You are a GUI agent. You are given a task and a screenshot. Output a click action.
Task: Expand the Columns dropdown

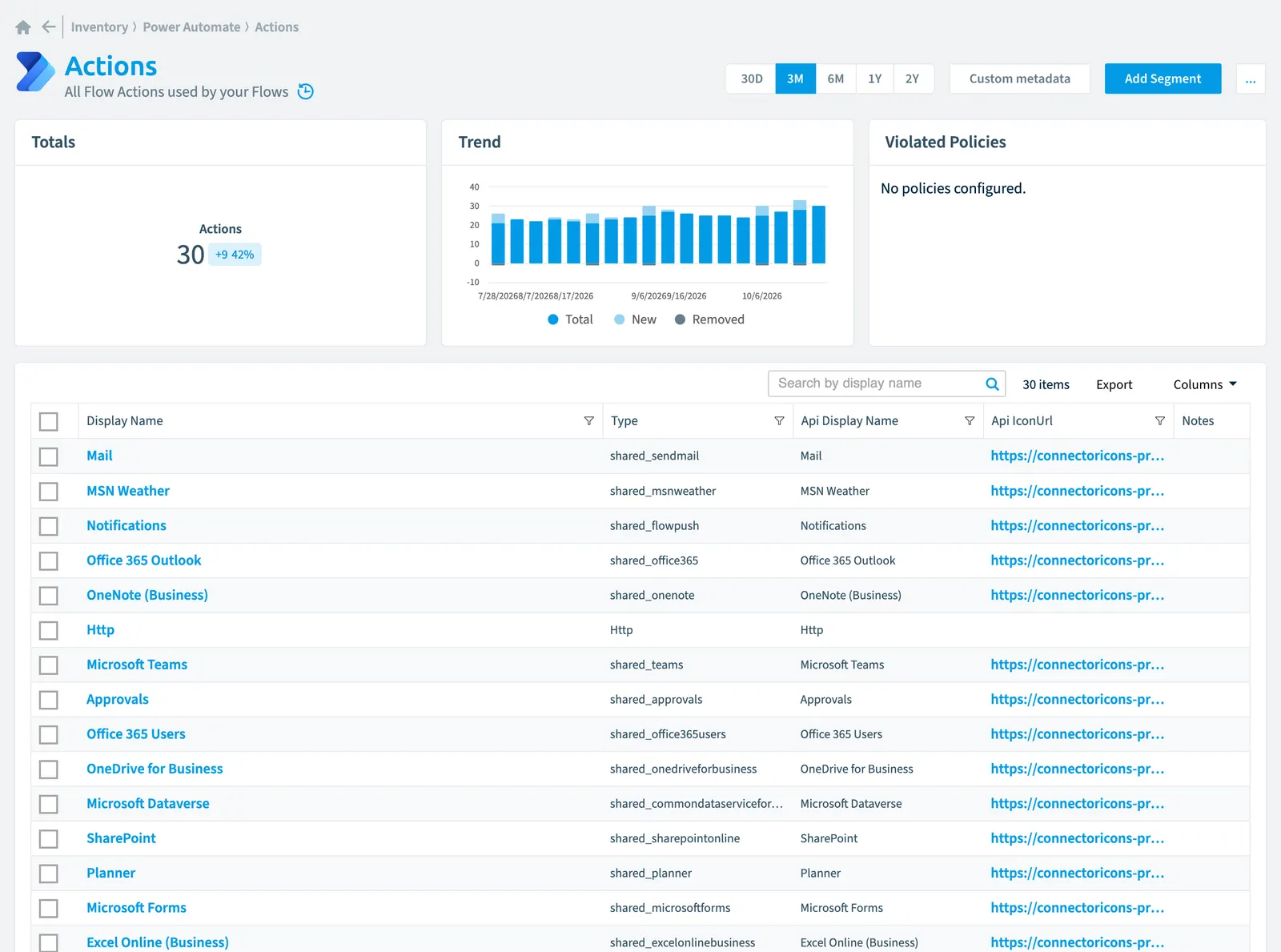click(x=1205, y=384)
